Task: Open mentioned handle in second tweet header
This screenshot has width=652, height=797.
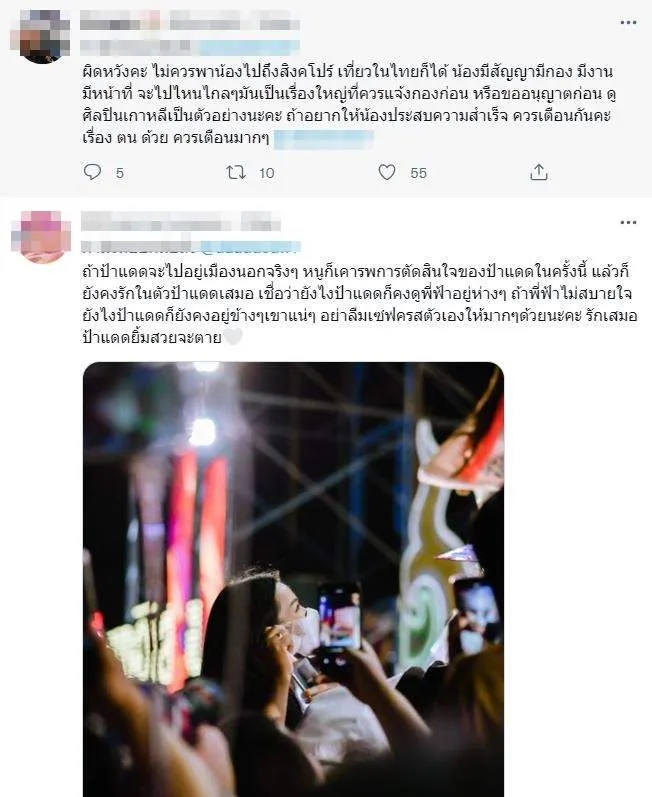Action: pyautogui.click(x=251, y=247)
